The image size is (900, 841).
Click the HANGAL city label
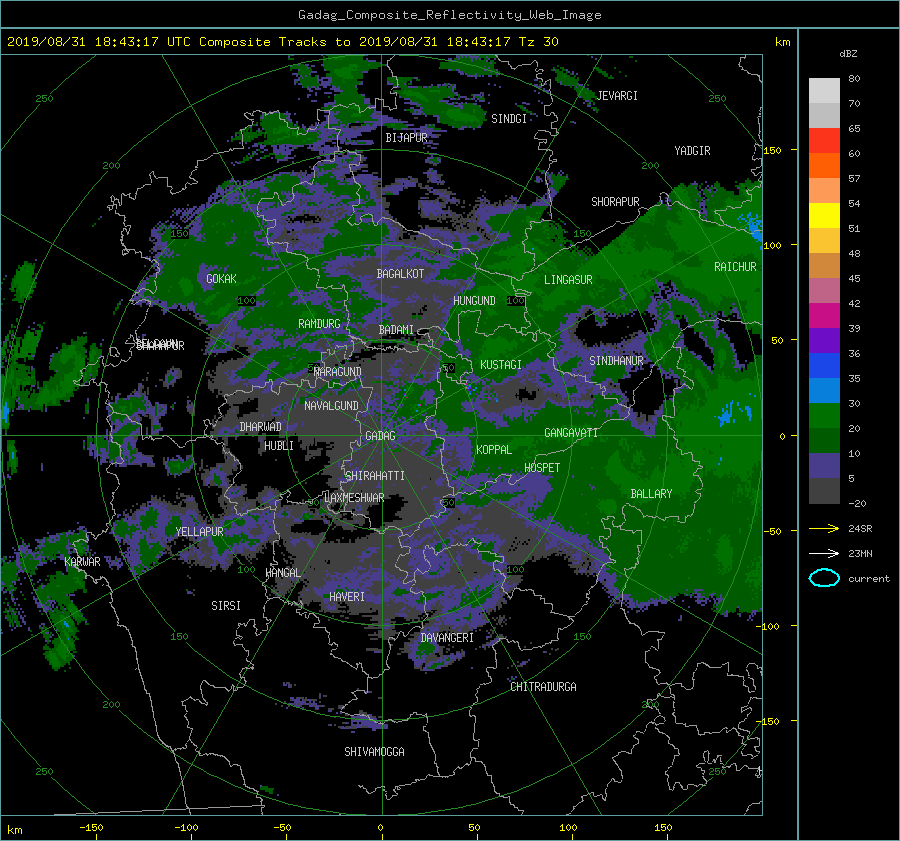pos(283,572)
